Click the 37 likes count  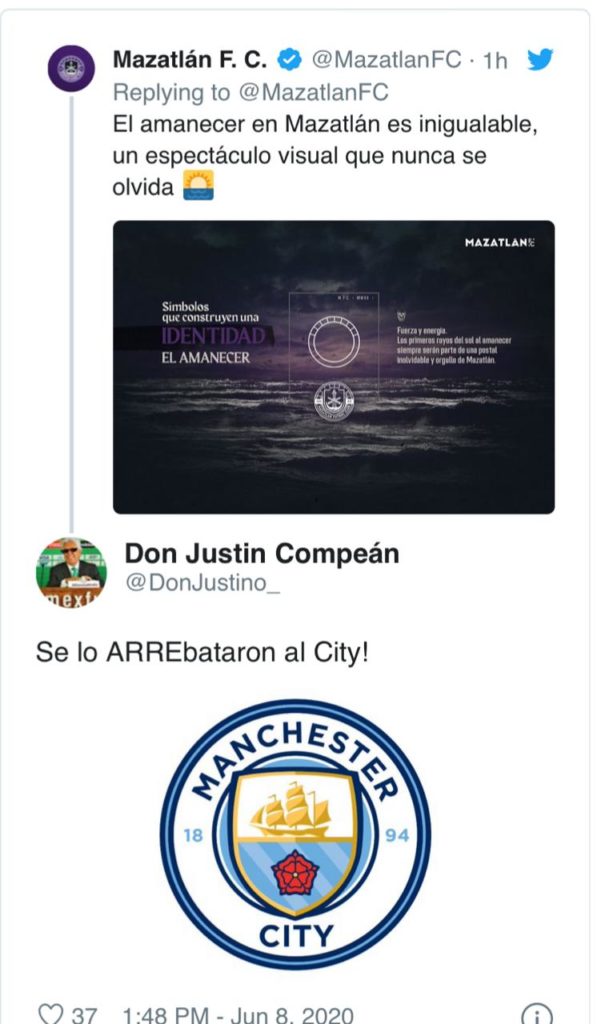click(x=84, y=1015)
